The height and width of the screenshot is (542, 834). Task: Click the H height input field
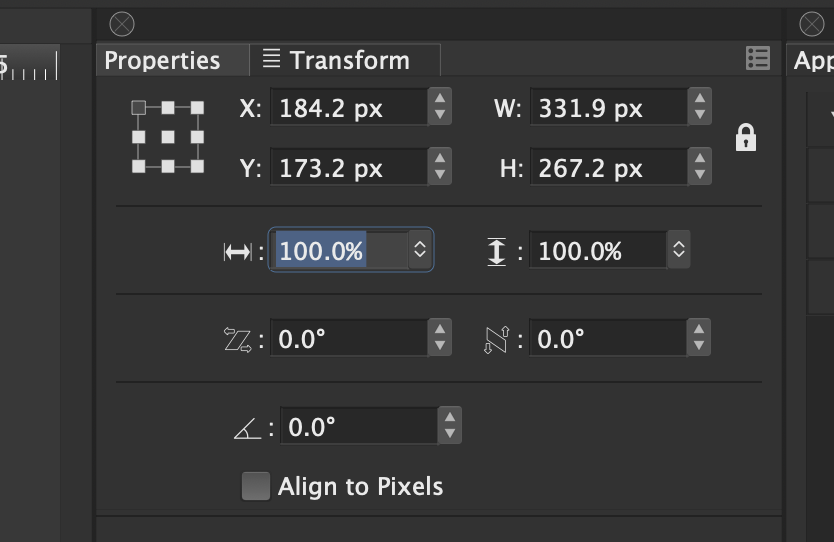point(606,168)
